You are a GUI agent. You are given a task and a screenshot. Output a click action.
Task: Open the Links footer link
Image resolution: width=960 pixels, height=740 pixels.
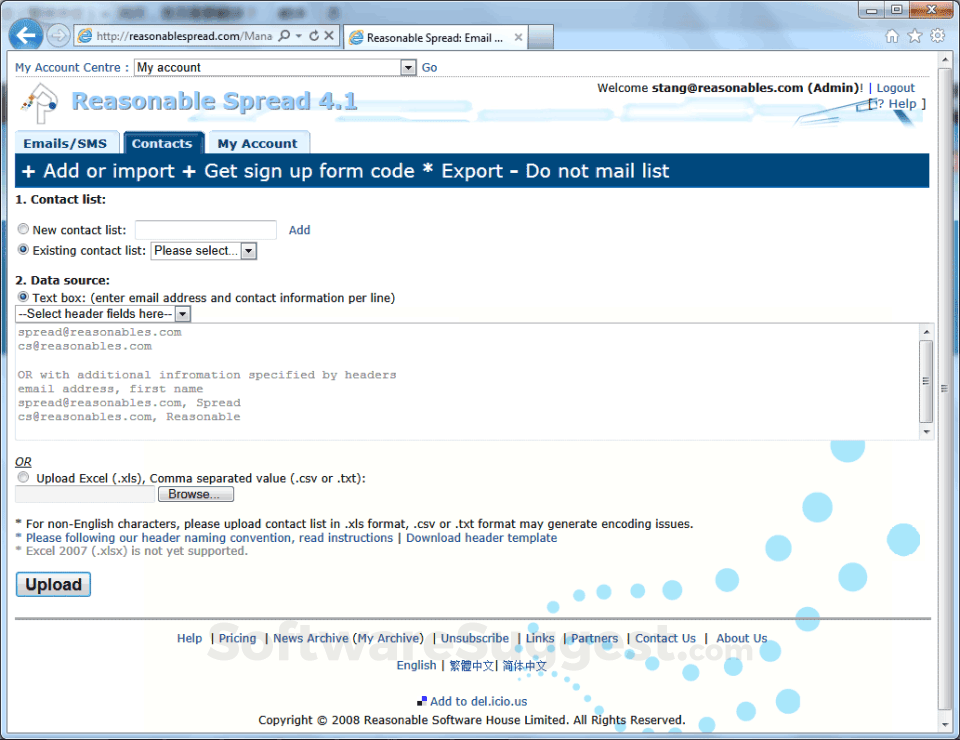tap(540, 638)
